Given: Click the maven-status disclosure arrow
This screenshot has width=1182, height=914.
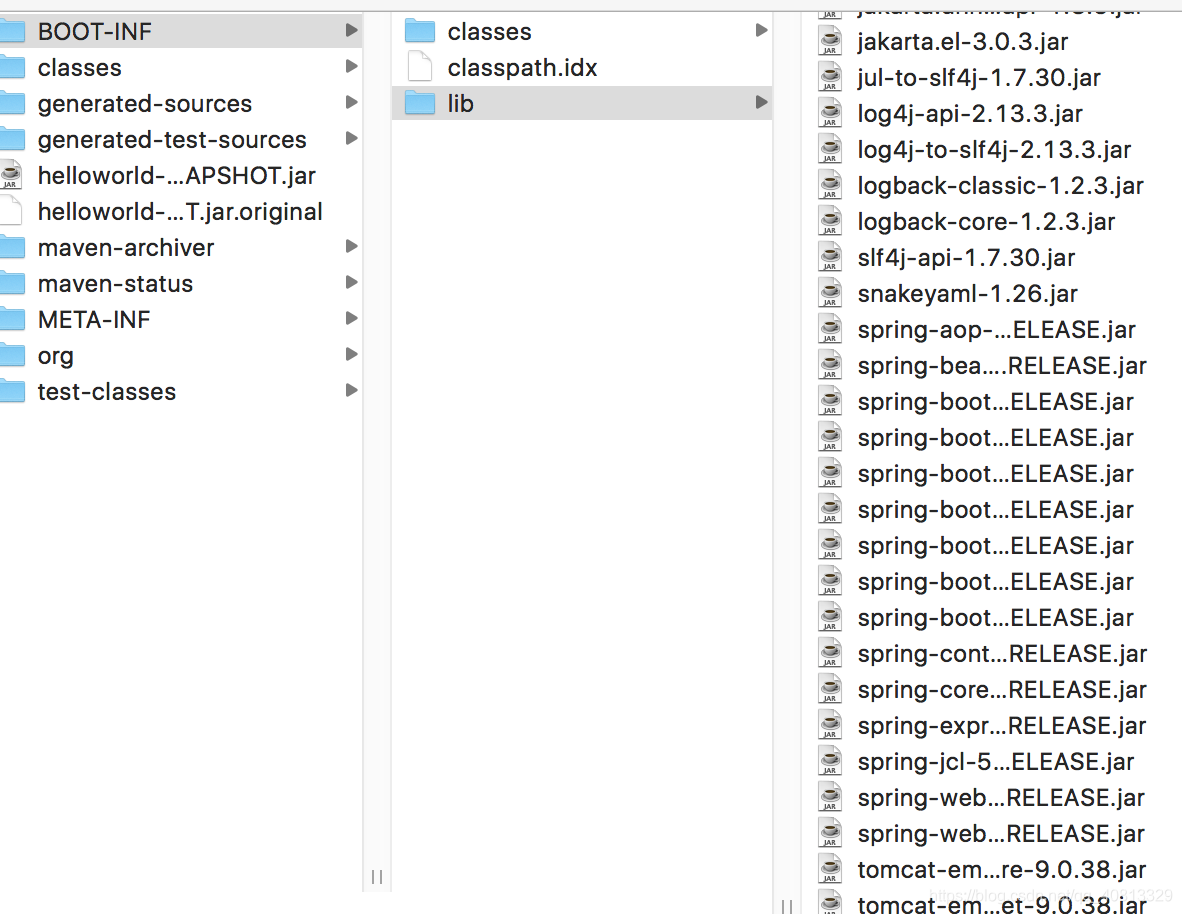Looking at the screenshot, I should click(351, 282).
